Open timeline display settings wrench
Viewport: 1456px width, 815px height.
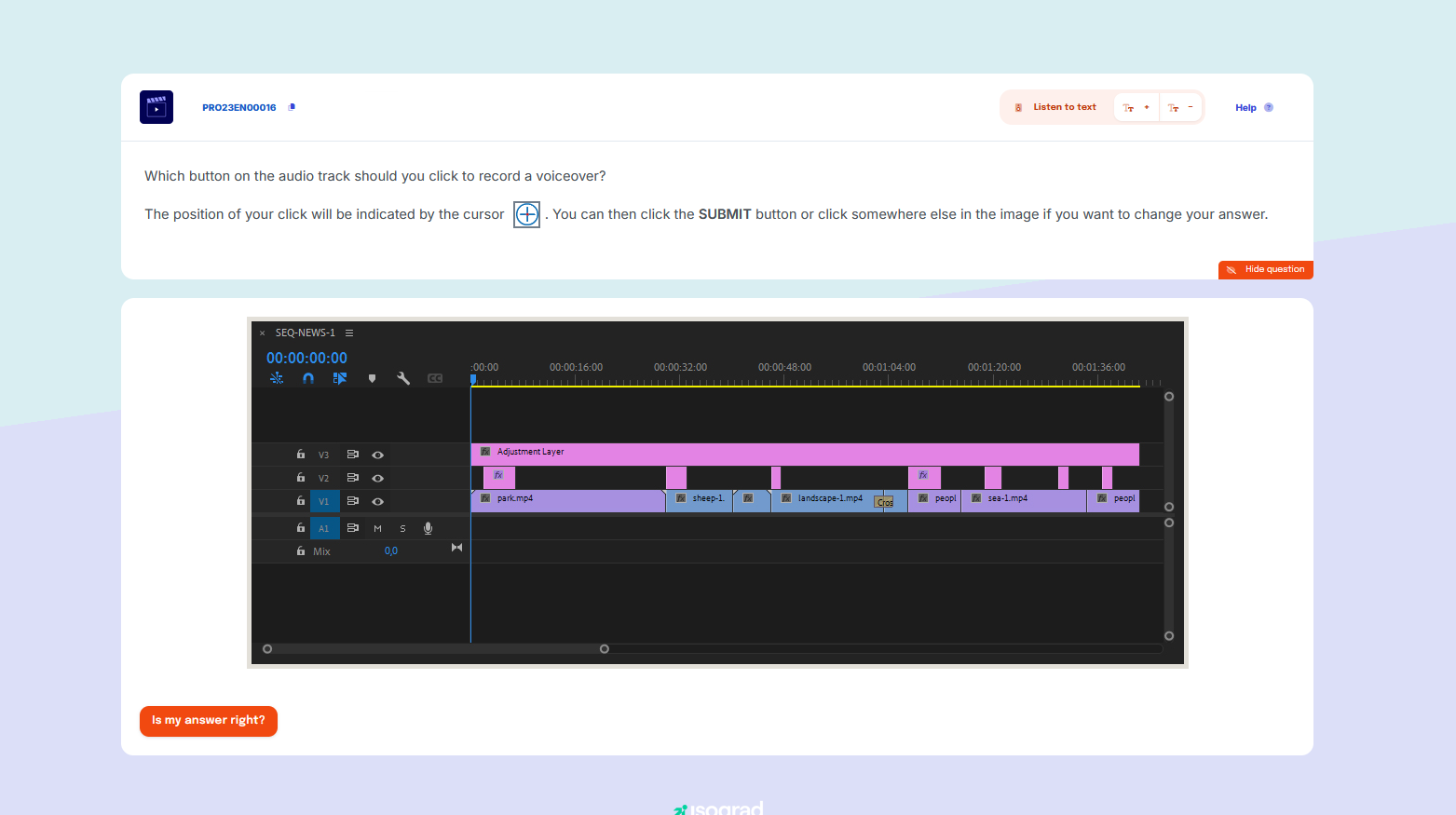point(403,378)
